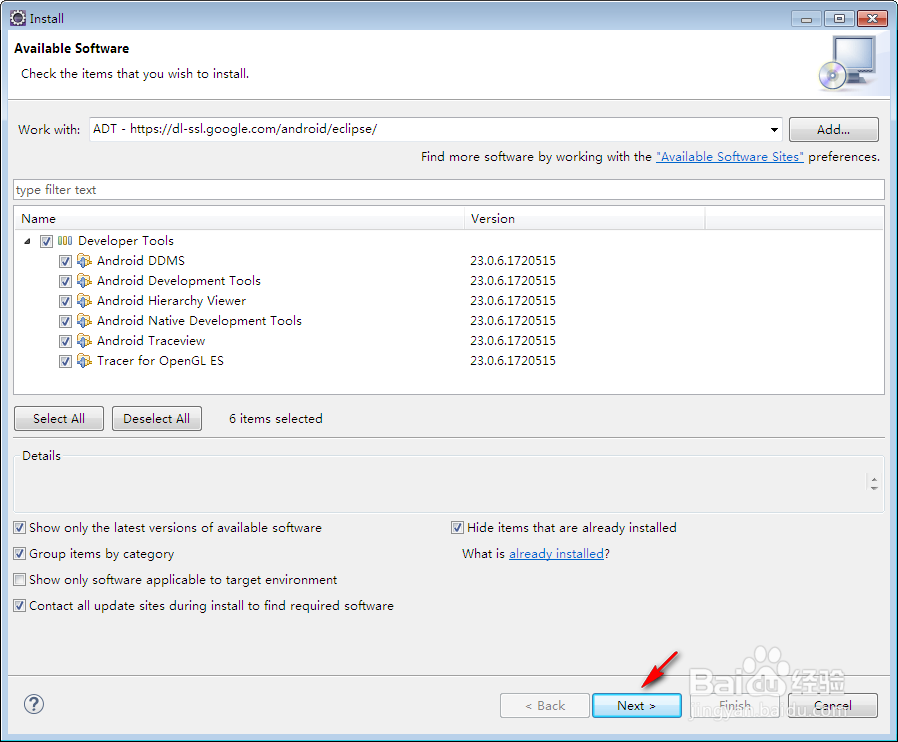The image size is (898, 742).
Task: Select the Android Traceview row label
Action: [151, 341]
